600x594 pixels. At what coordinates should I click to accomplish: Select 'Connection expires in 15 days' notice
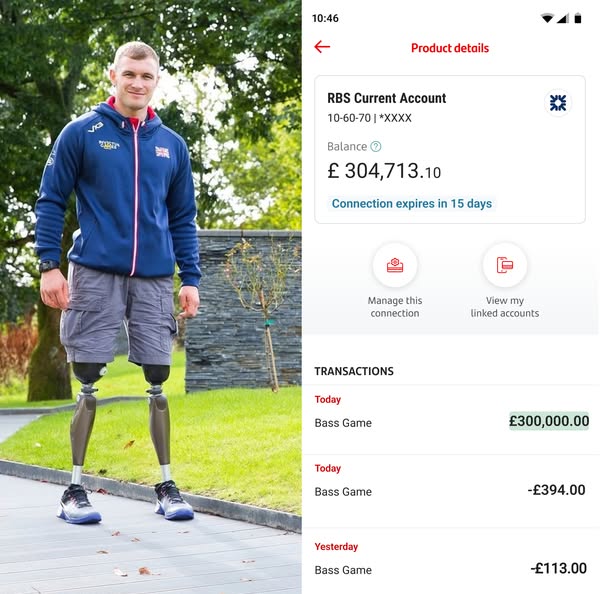(x=411, y=204)
